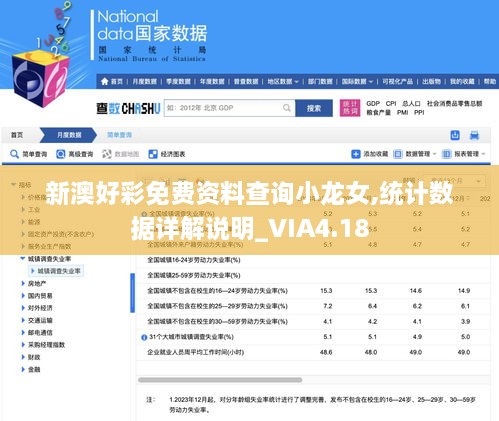
Task: Click info icon beside 31个大城市城镇调查失业率
Action: point(144,337)
